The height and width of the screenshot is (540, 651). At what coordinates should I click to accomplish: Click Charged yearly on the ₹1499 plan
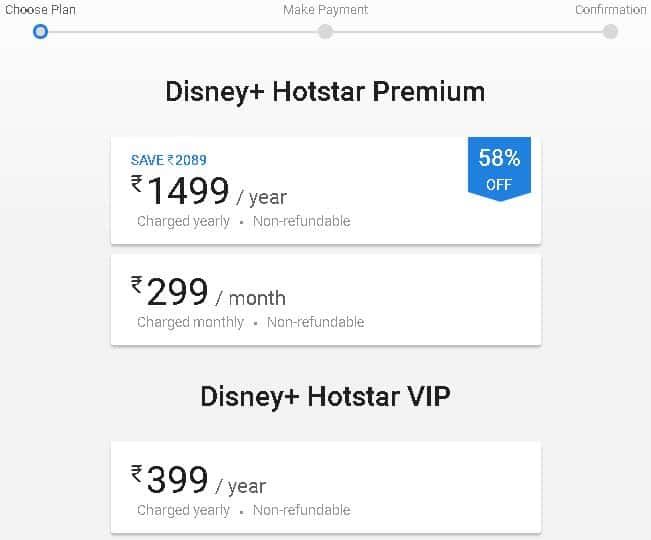coord(183,221)
